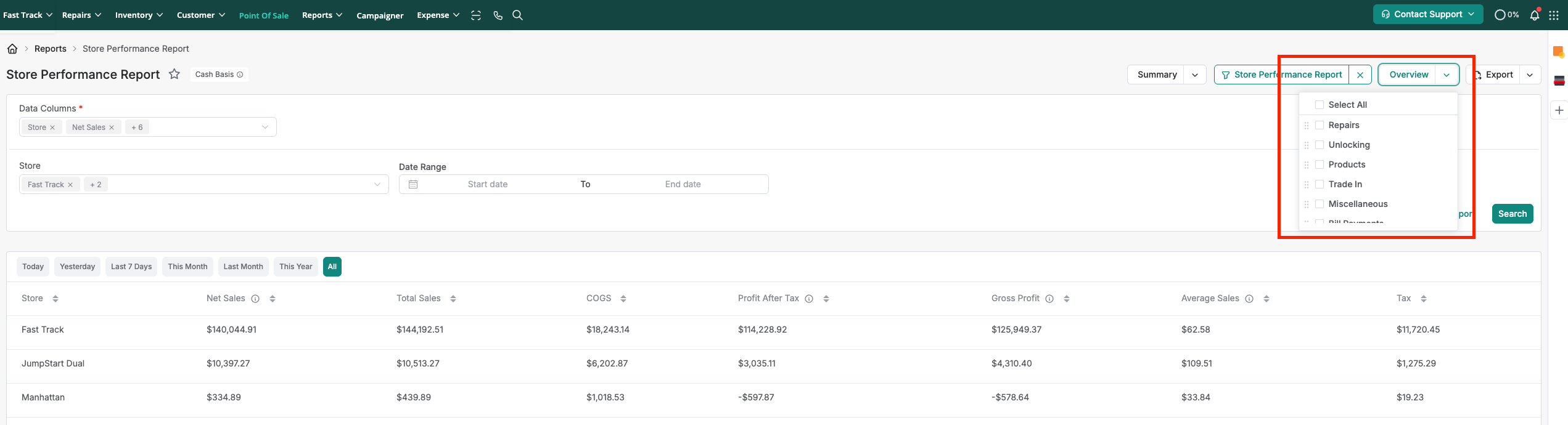The image size is (1568, 425).
Task: Open the notifications bell
Action: pos(1535,15)
